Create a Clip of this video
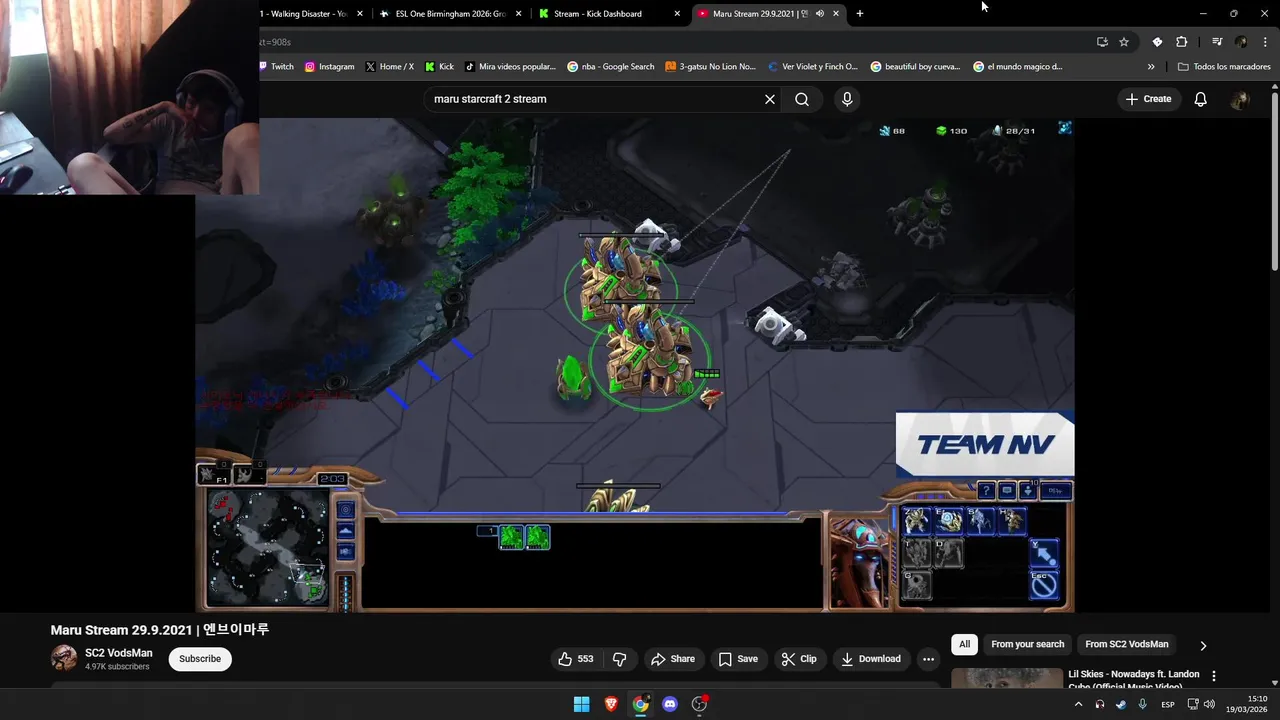 click(x=799, y=659)
